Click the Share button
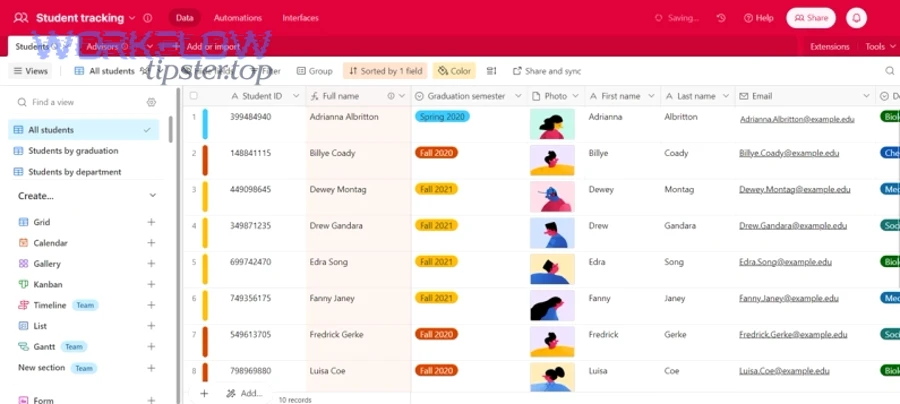The width and height of the screenshot is (900, 404). point(810,18)
